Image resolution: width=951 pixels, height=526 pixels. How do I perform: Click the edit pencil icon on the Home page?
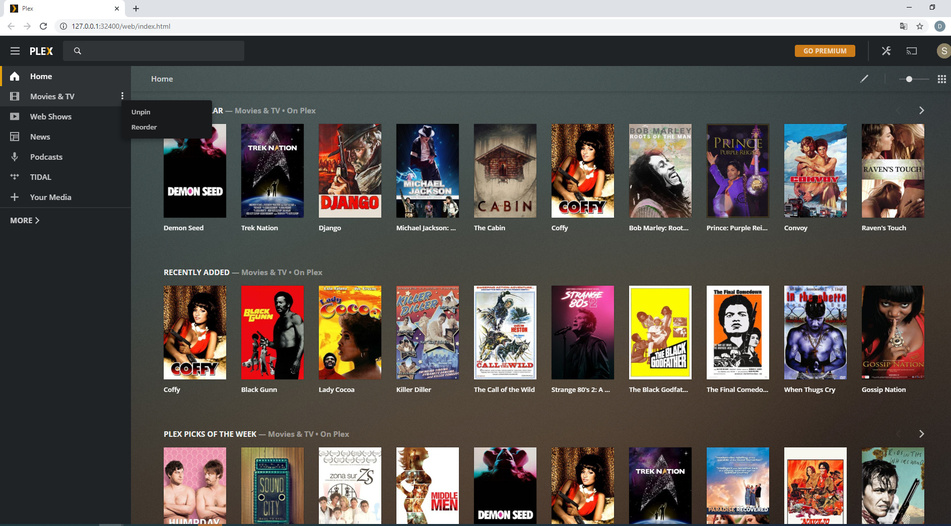point(864,79)
